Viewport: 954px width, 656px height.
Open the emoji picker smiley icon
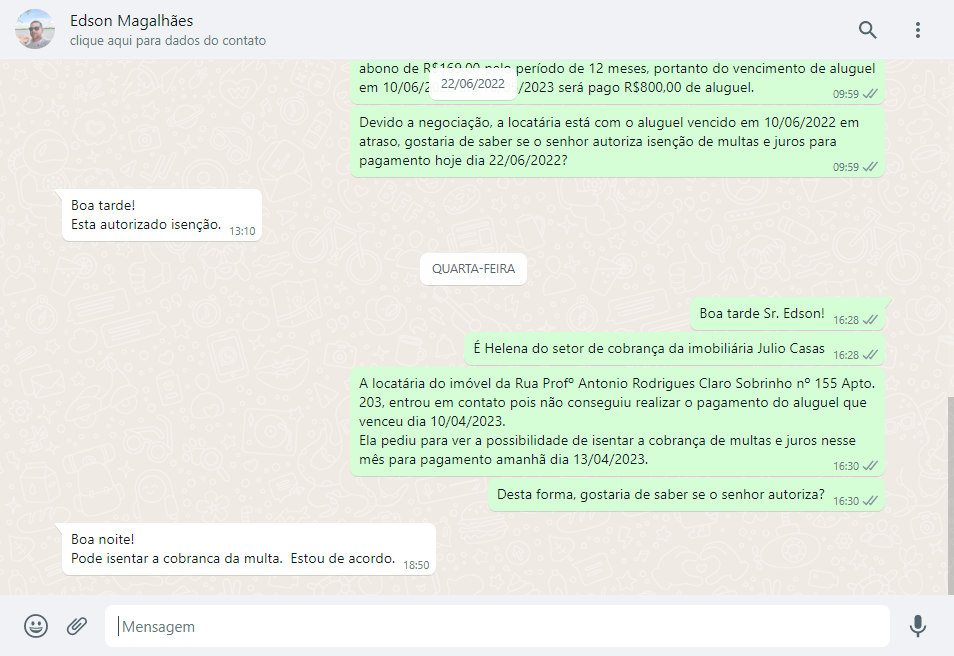pos(36,626)
